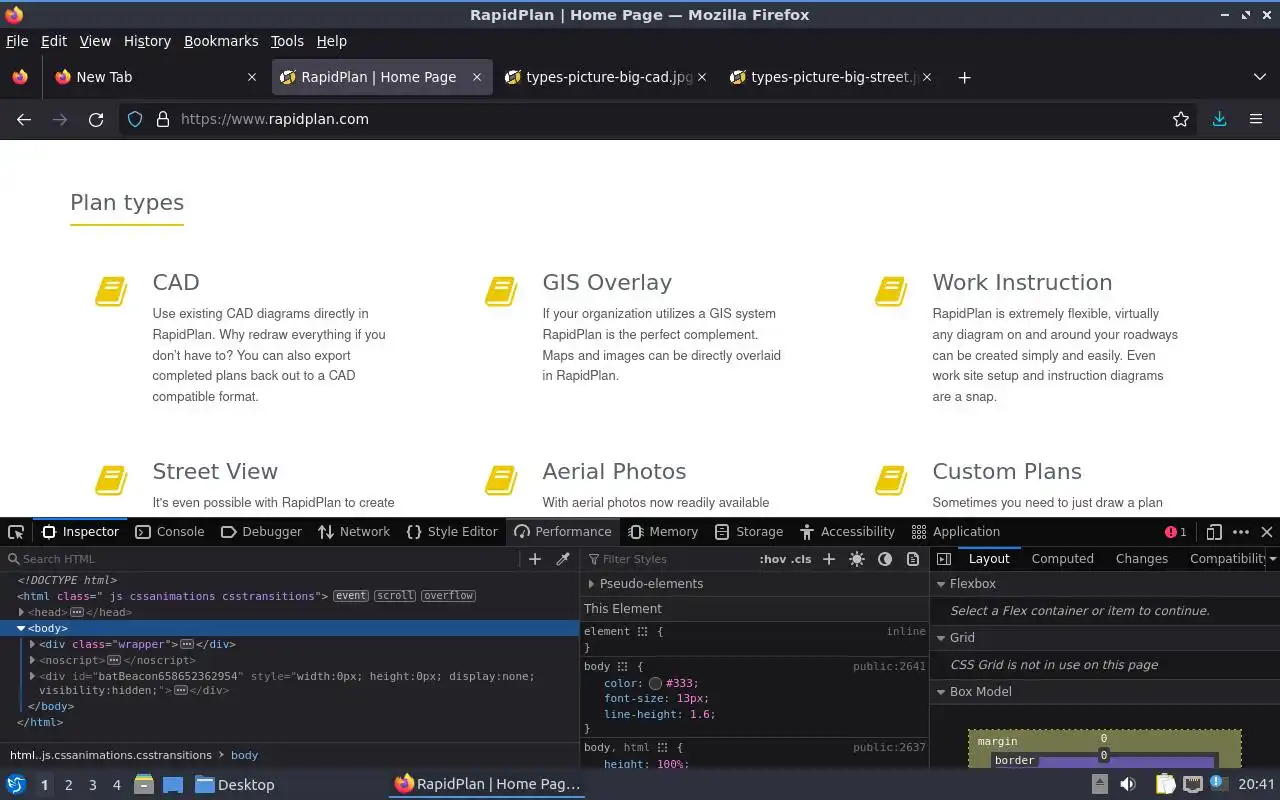Adjust volume from system tray
1280x800 pixels.
tap(1128, 784)
